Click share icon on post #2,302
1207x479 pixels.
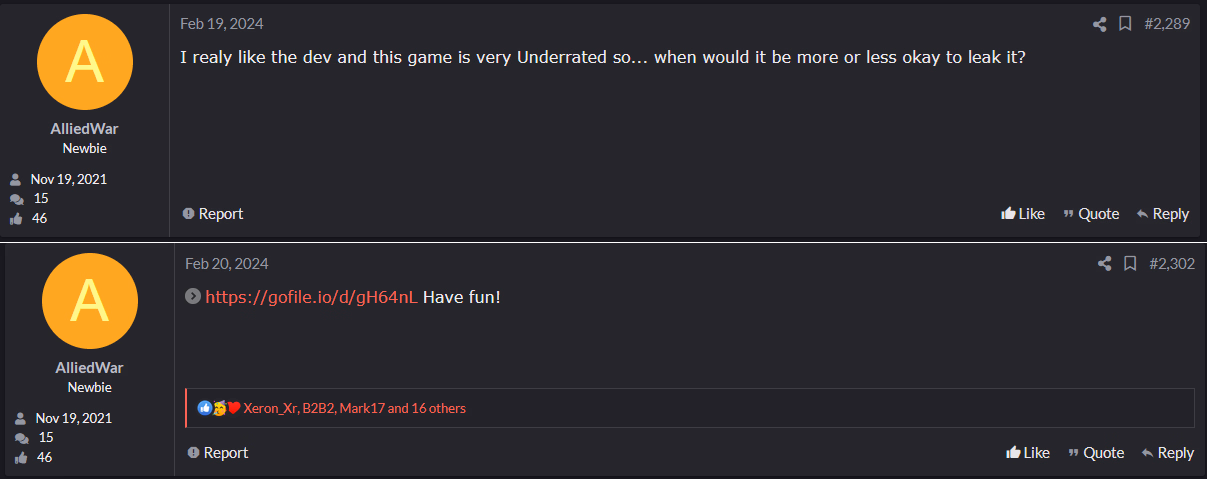coord(1105,264)
